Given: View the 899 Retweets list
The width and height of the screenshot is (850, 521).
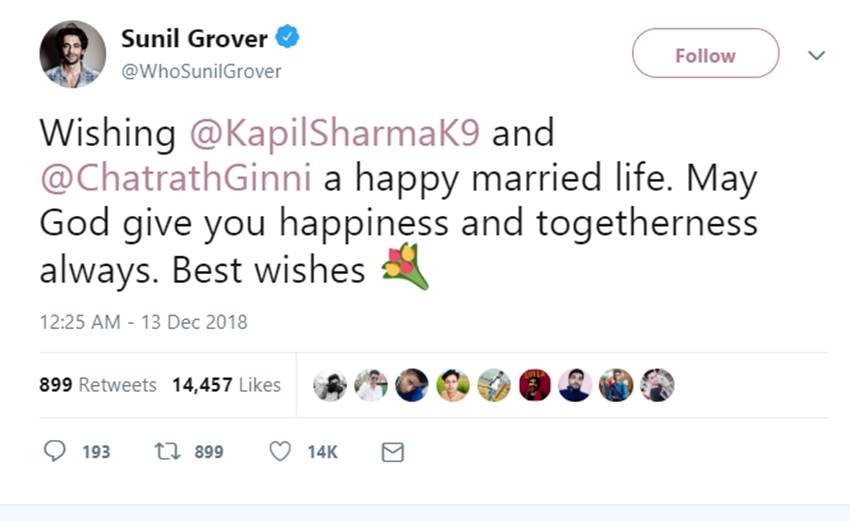Looking at the screenshot, I should 98,385.
